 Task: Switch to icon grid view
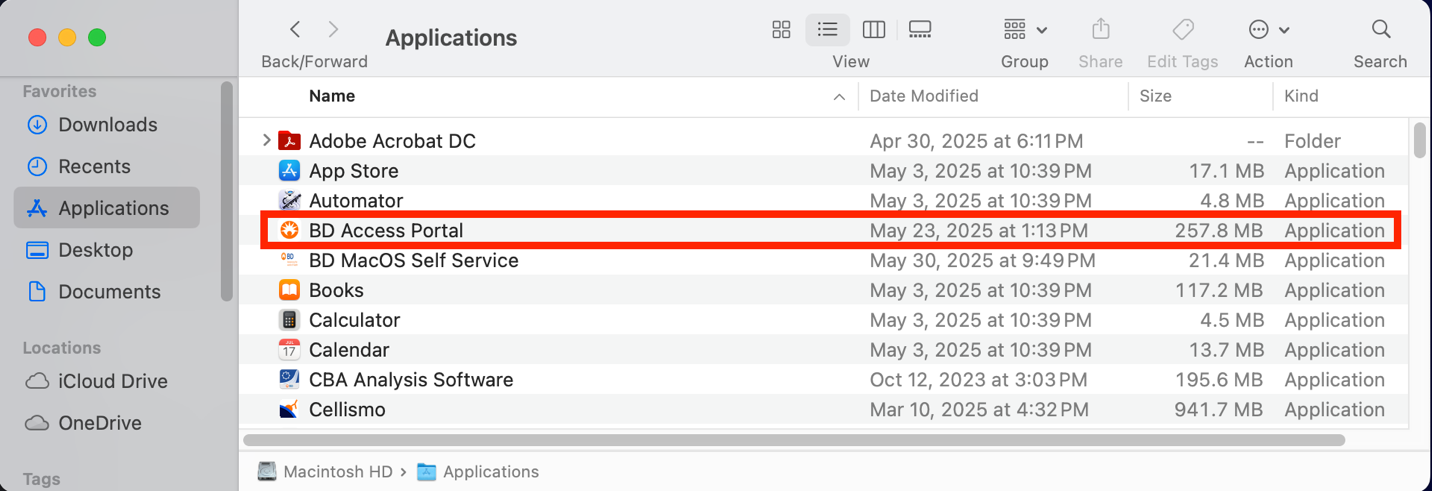781,30
